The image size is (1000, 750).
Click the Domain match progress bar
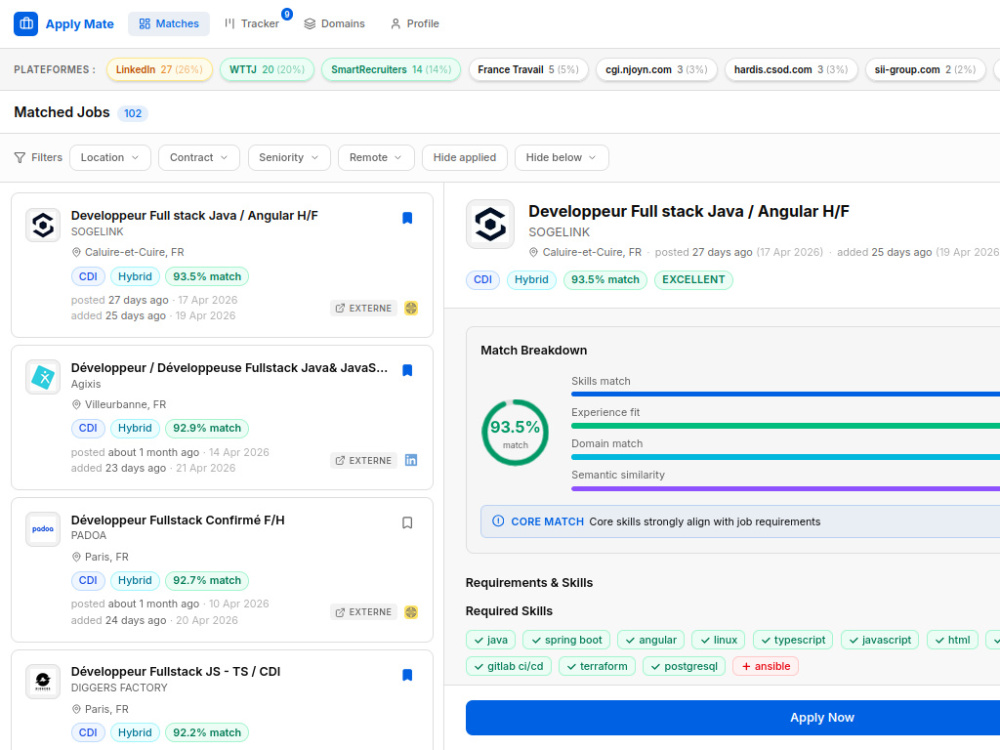tap(785, 457)
